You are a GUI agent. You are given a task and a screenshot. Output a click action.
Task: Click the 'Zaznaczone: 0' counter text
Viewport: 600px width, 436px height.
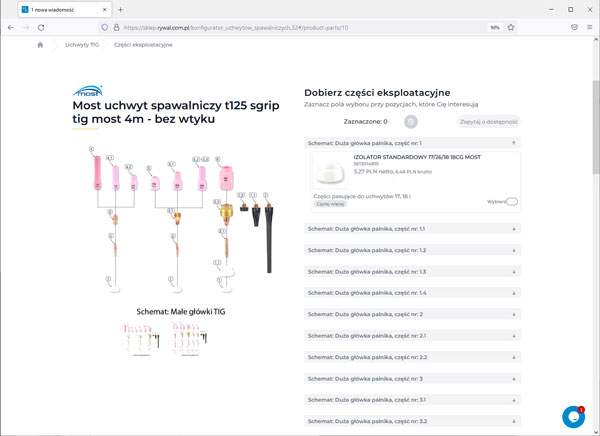click(x=365, y=122)
